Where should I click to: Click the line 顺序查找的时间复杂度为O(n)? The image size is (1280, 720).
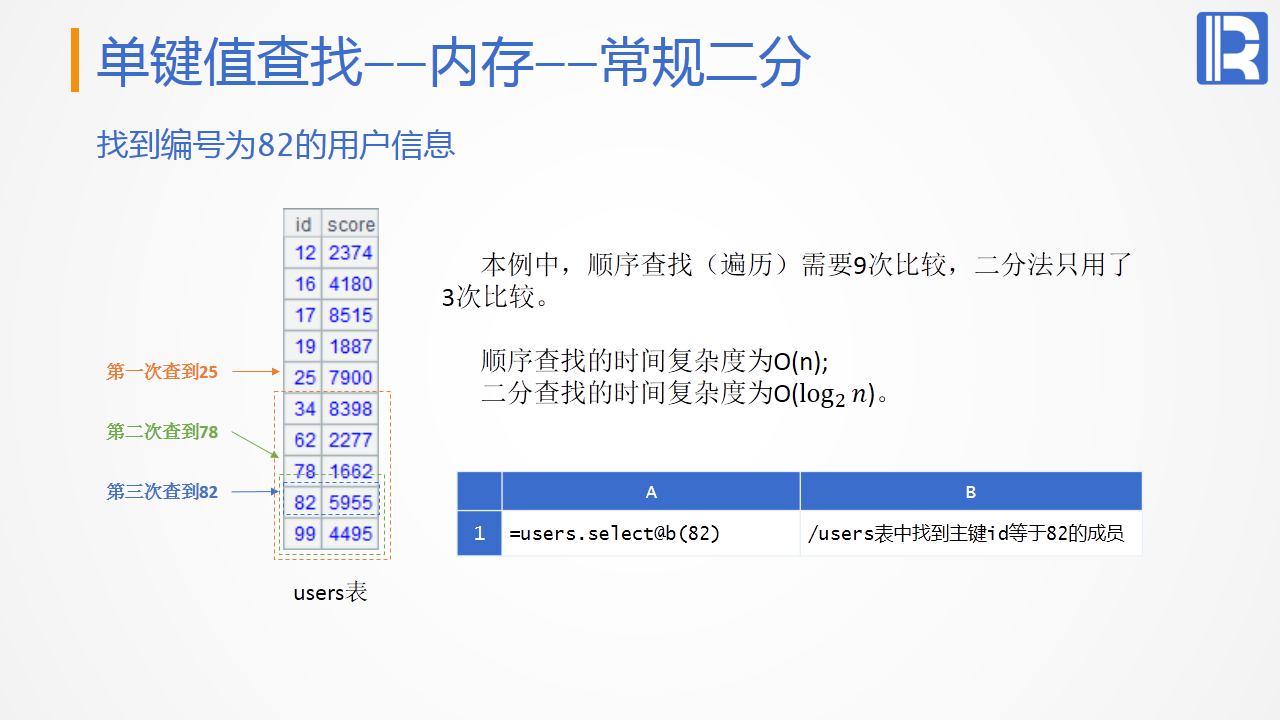[655, 360]
